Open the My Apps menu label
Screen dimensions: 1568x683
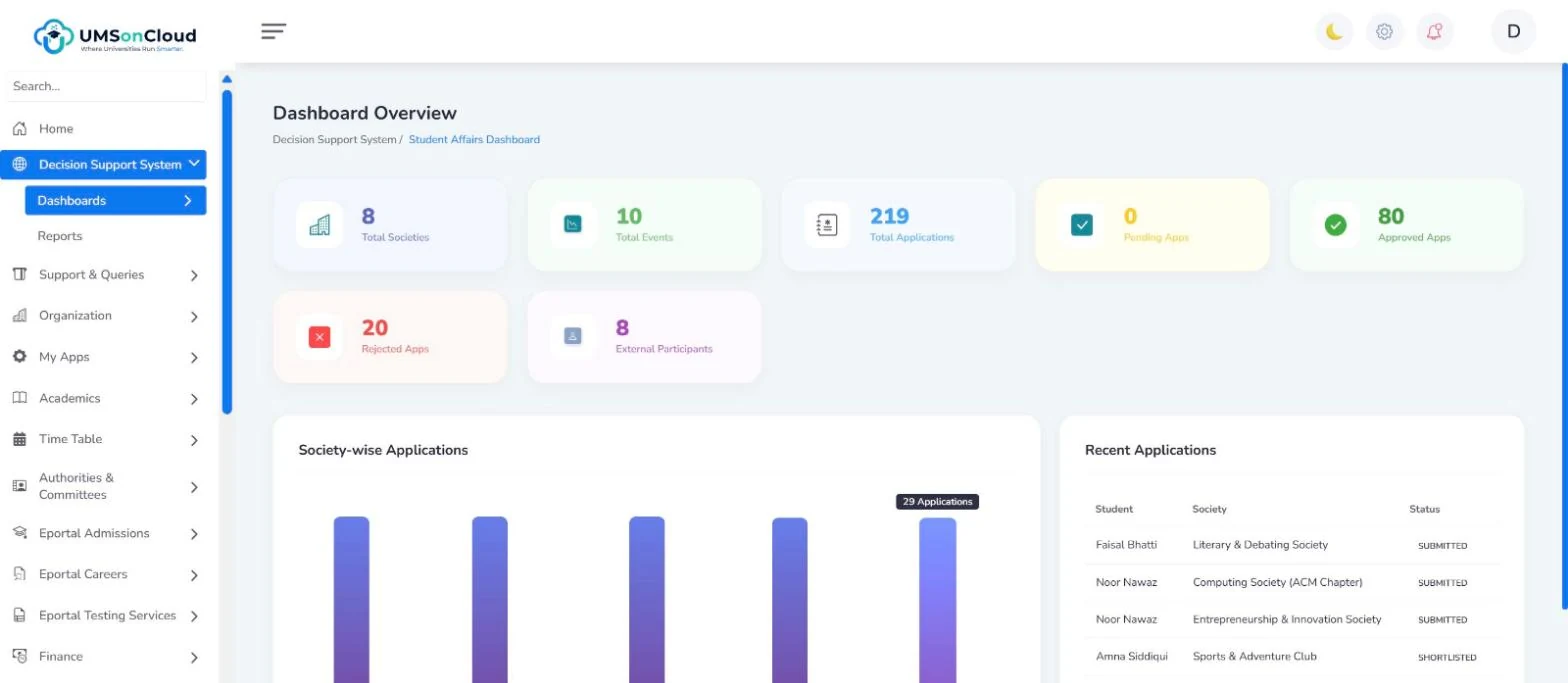(x=64, y=357)
